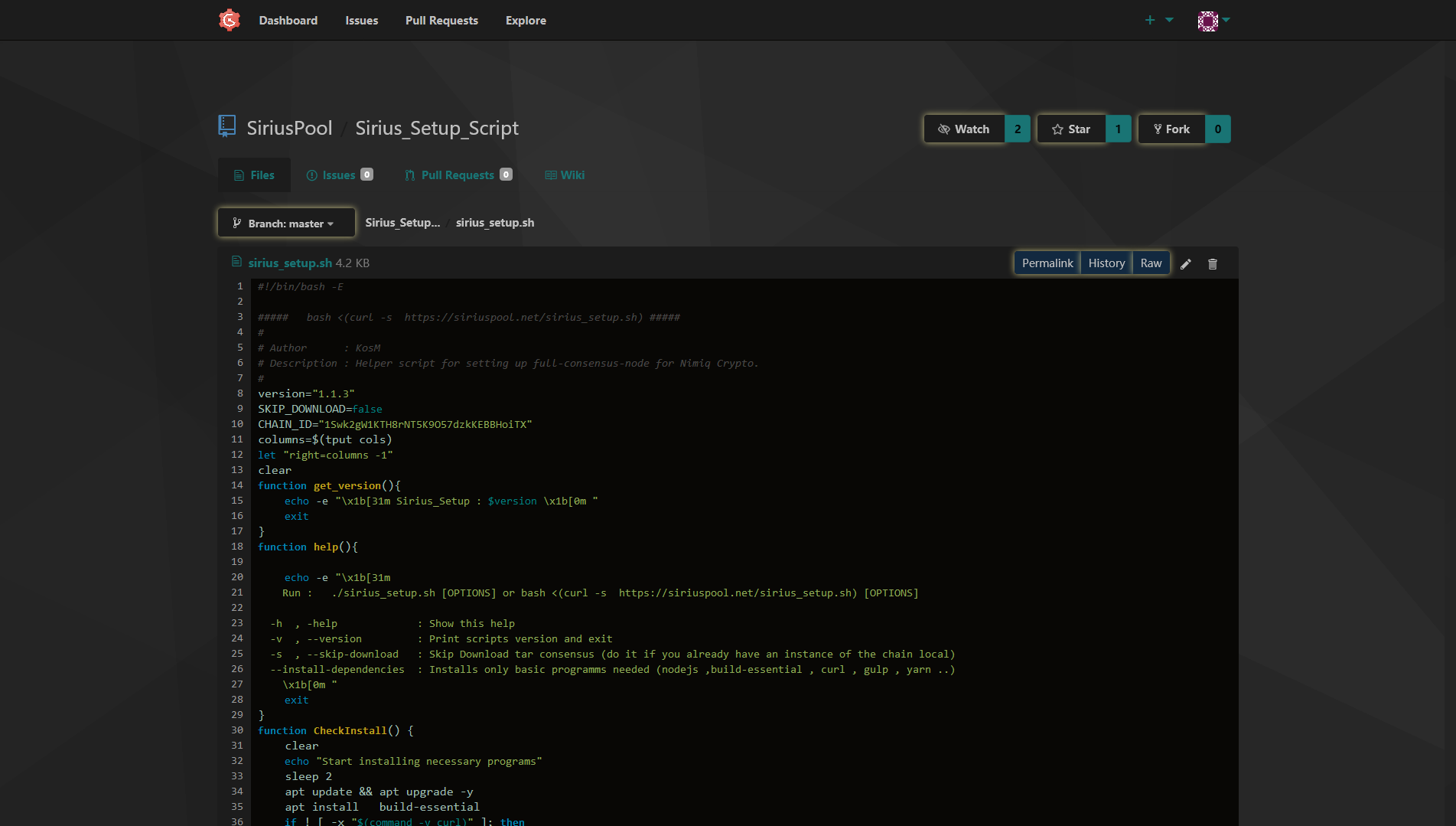View file History
1456x826 pixels.
pyautogui.click(x=1106, y=263)
